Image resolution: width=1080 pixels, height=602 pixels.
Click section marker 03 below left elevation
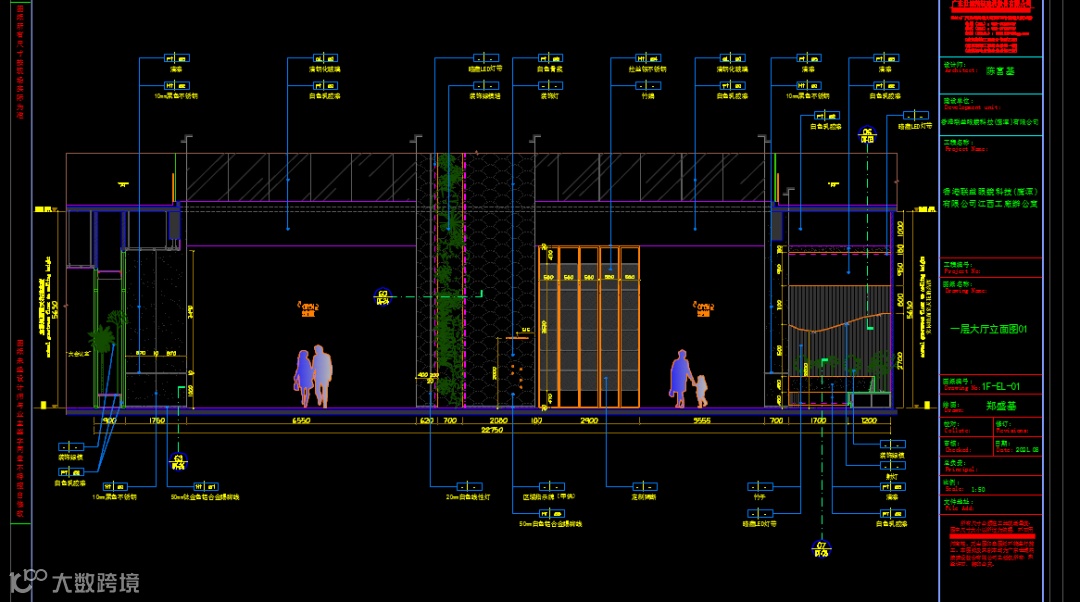click(178, 462)
